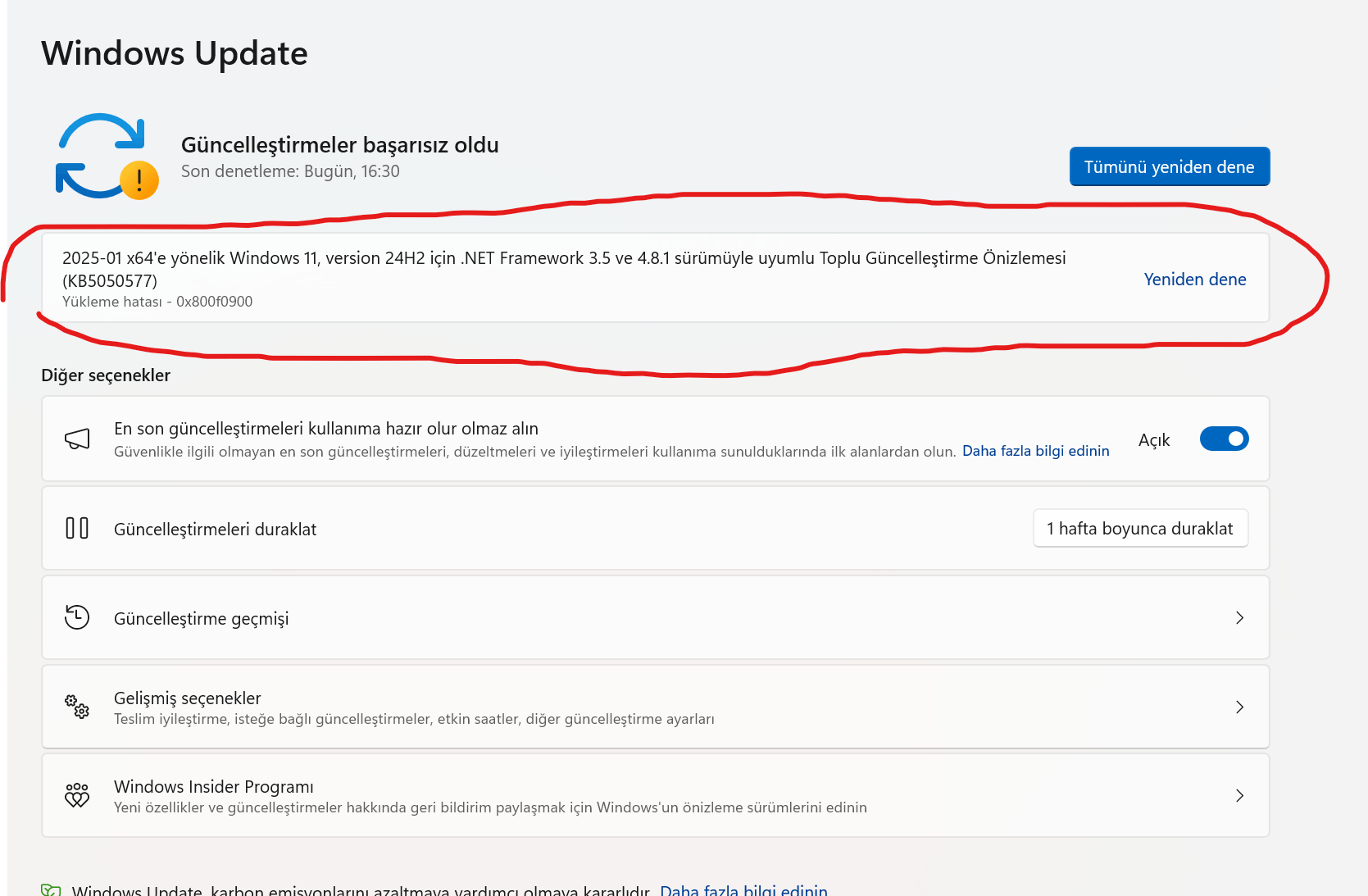Click the 'Yeni özellikler ve güncelleştirmeler' Insider description
The image size is (1368, 896).
click(x=490, y=807)
